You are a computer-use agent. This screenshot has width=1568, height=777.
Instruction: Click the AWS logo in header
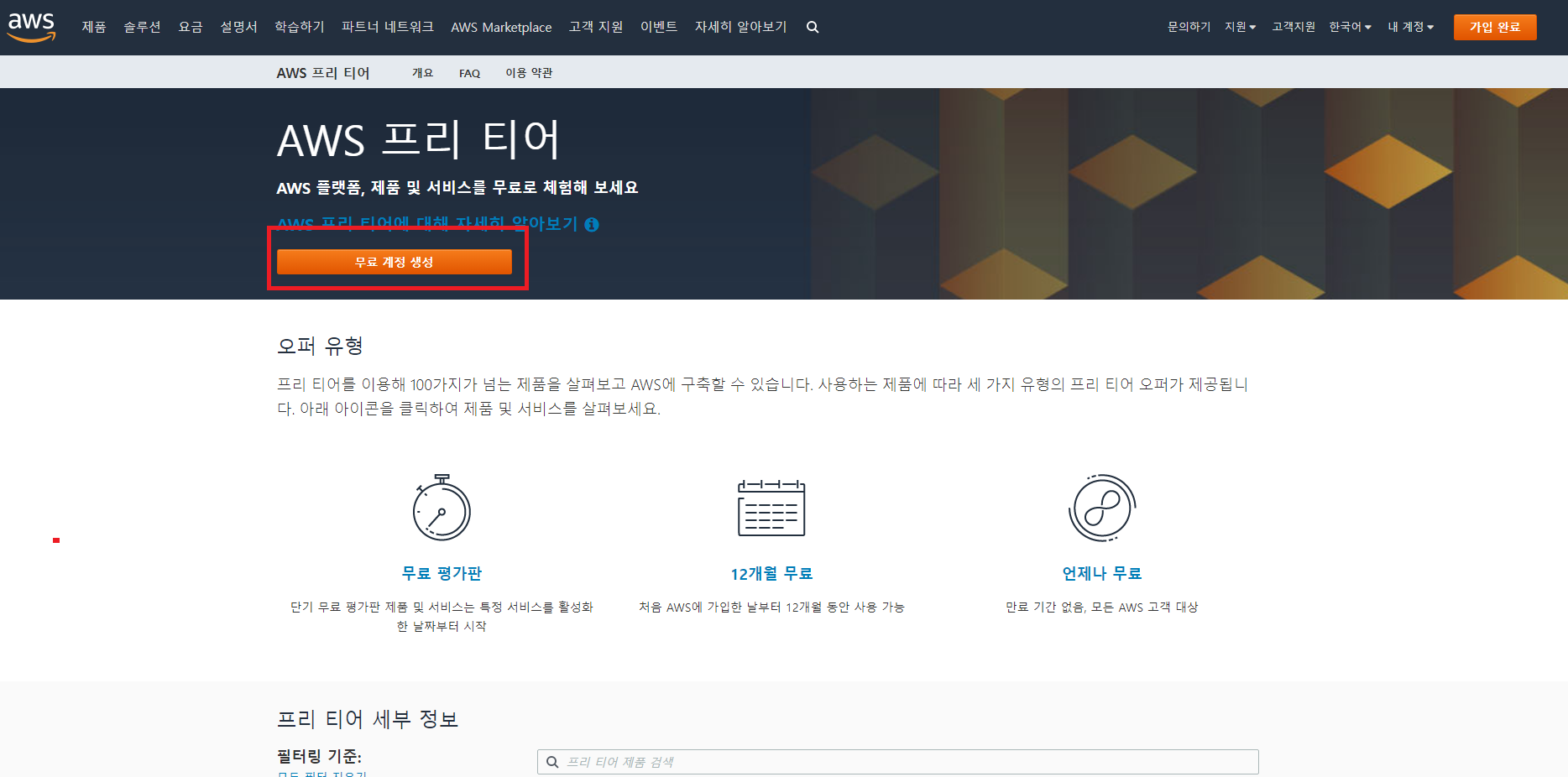pos(31,26)
